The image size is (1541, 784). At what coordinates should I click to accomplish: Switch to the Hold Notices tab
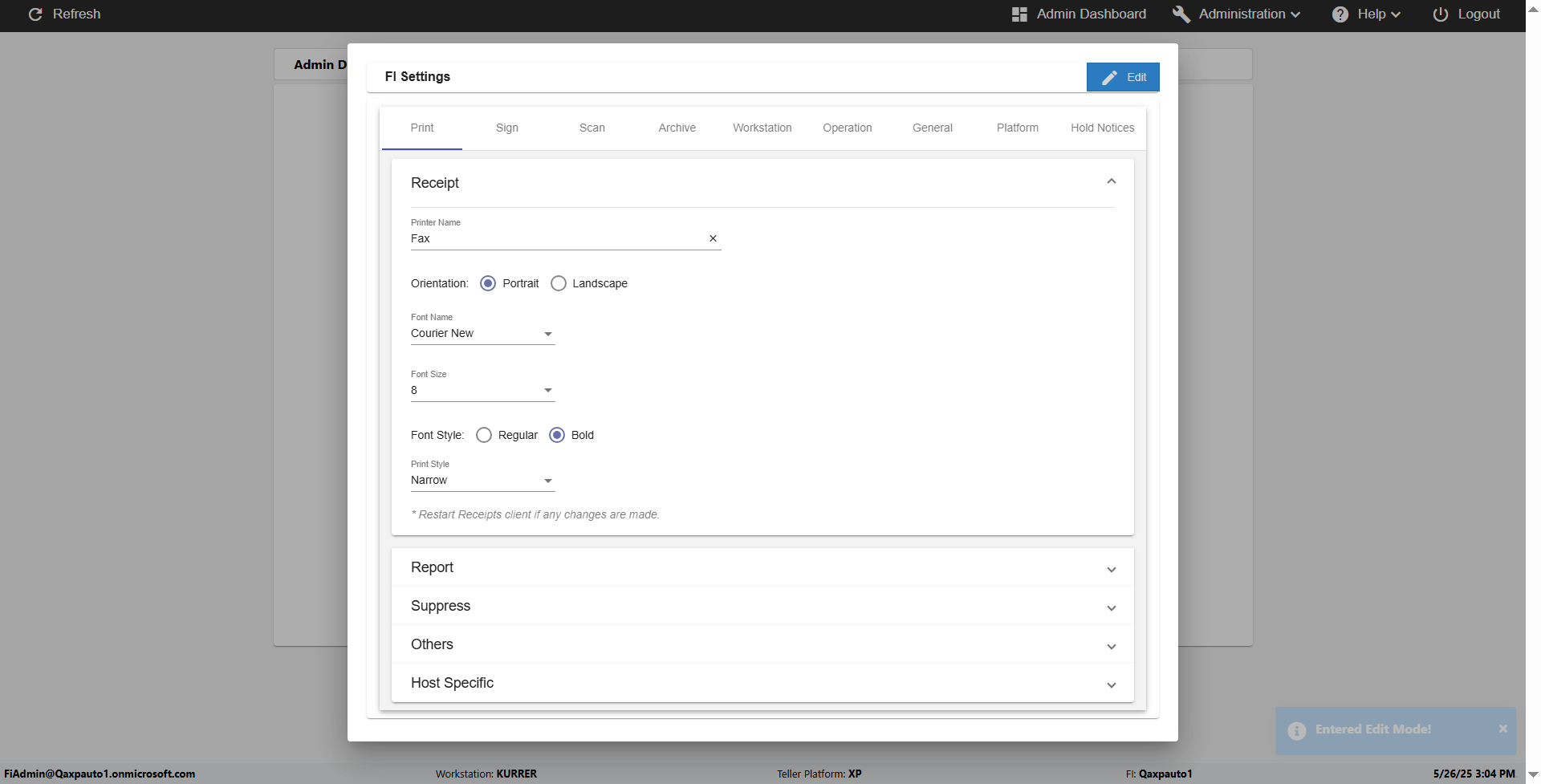[1103, 128]
